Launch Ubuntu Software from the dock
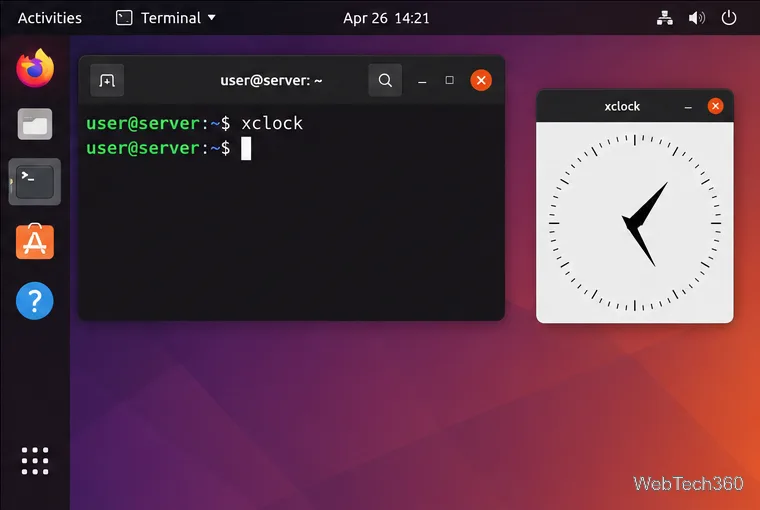This screenshot has width=760, height=510. (x=35, y=241)
